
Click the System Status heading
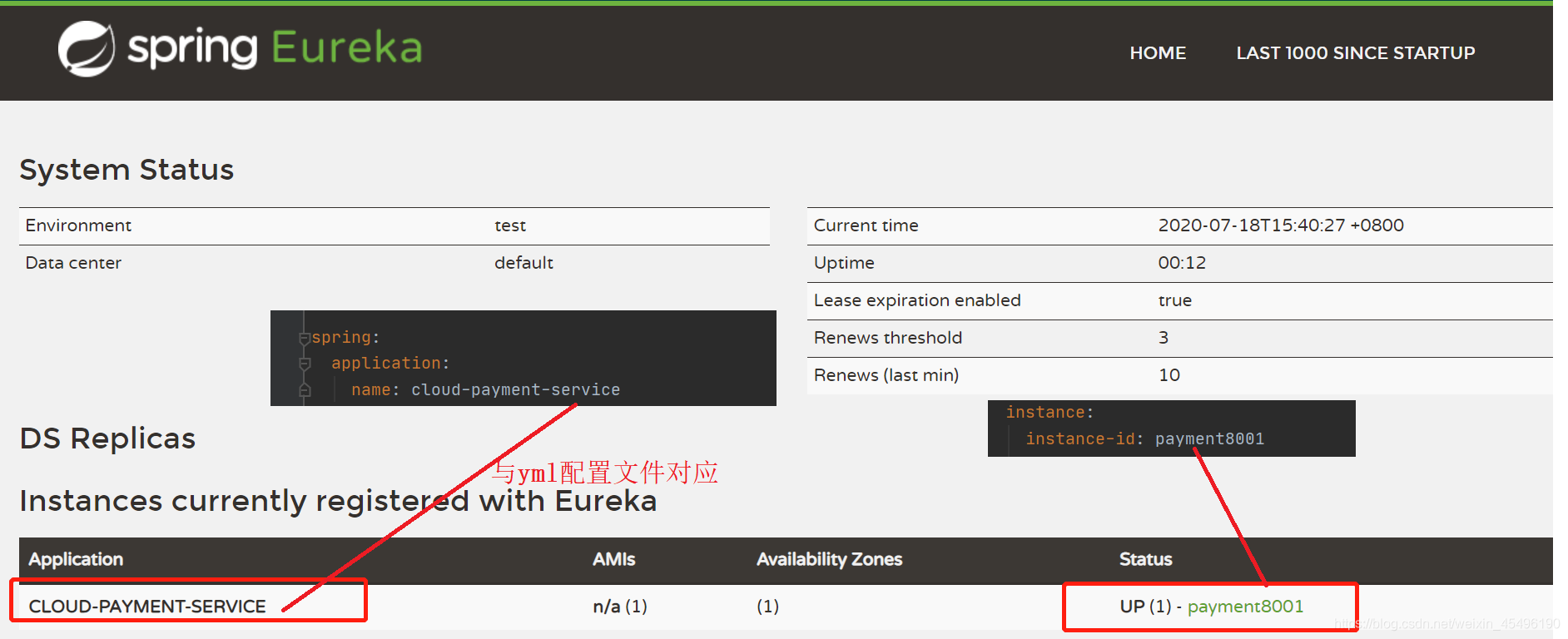tap(127, 170)
